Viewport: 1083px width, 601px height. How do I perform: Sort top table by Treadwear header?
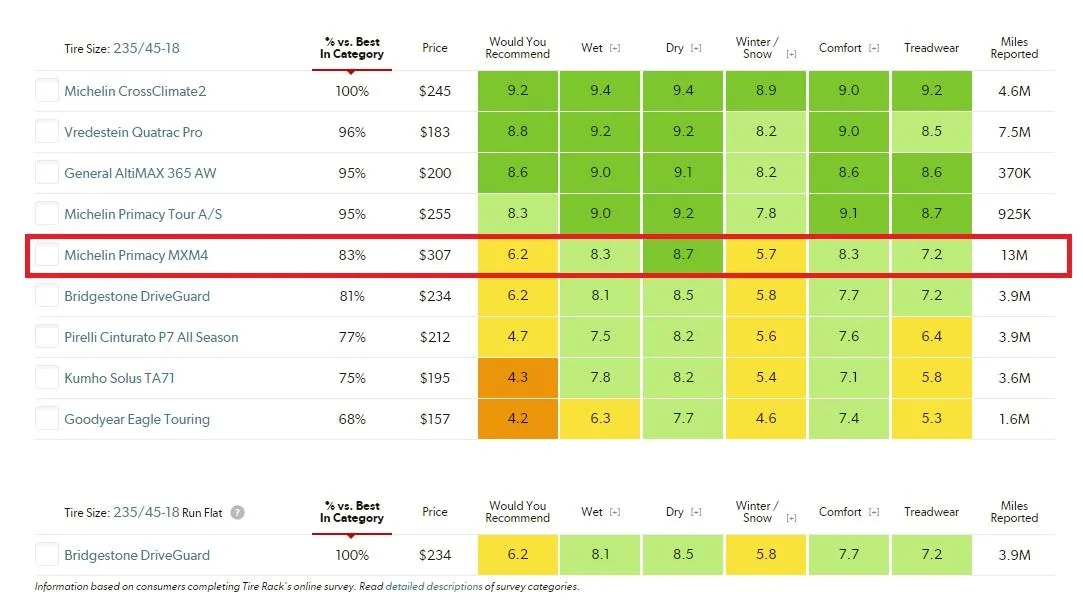click(x=931, y=48)
